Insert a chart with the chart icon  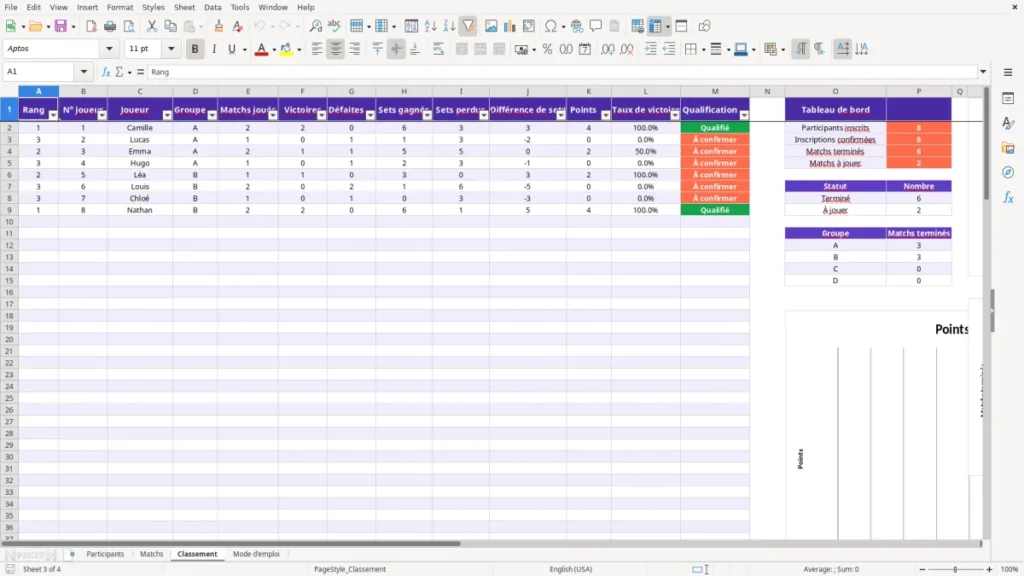(510, 26)
